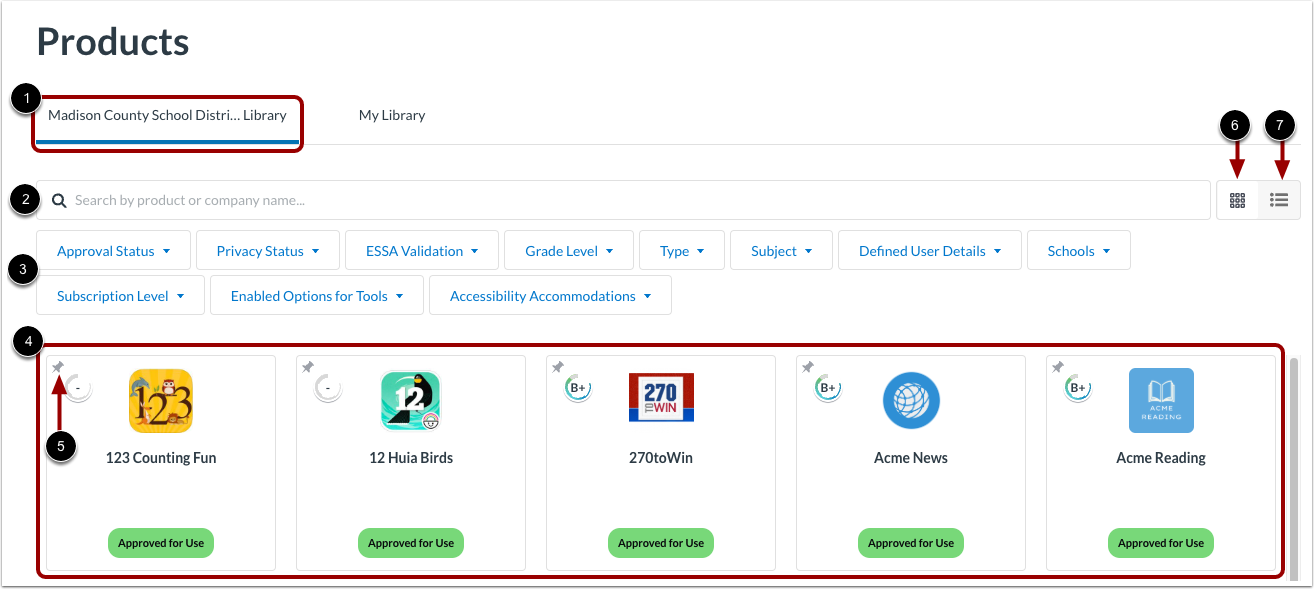The height and width of the screenshot is (589, 1314).
Task: Open the Subject filter dropdown
Action: pyautogui.click(x=782, y=250)
